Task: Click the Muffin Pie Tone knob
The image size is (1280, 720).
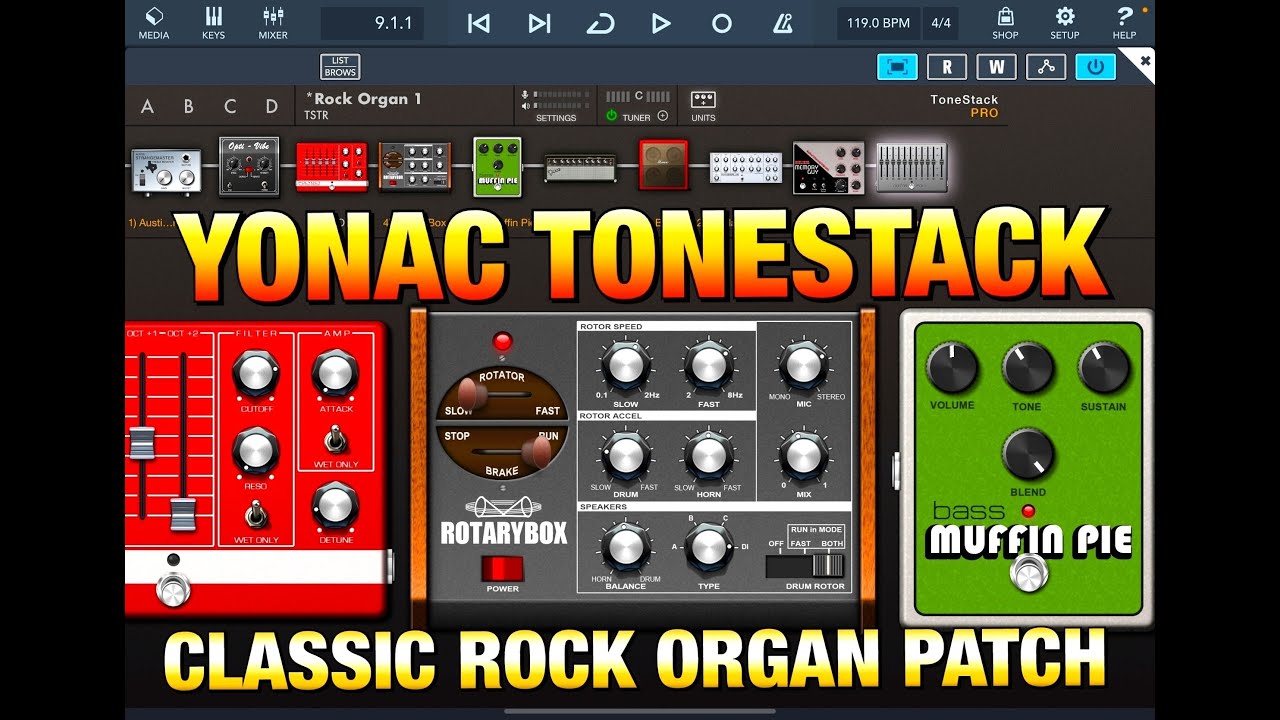Action: (x=1028, y=368)
